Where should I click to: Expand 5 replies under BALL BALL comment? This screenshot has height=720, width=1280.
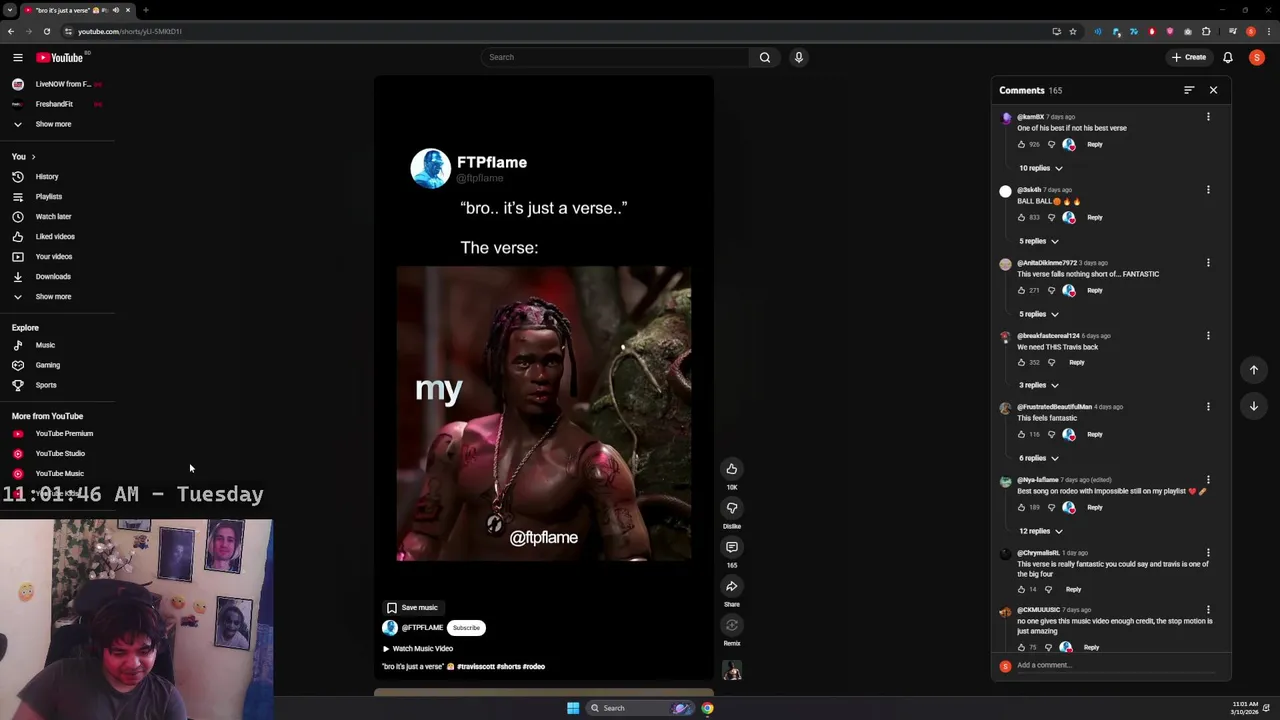pos(1039,241)
